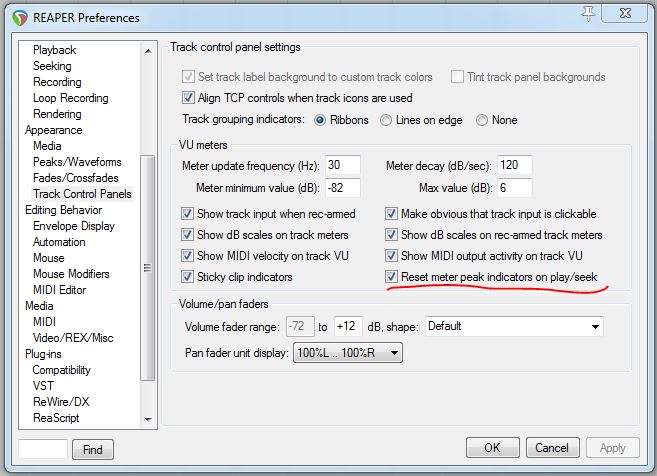Select Envelope Display in the tree
The image size is (657, 476).
(x=74, y=226)
